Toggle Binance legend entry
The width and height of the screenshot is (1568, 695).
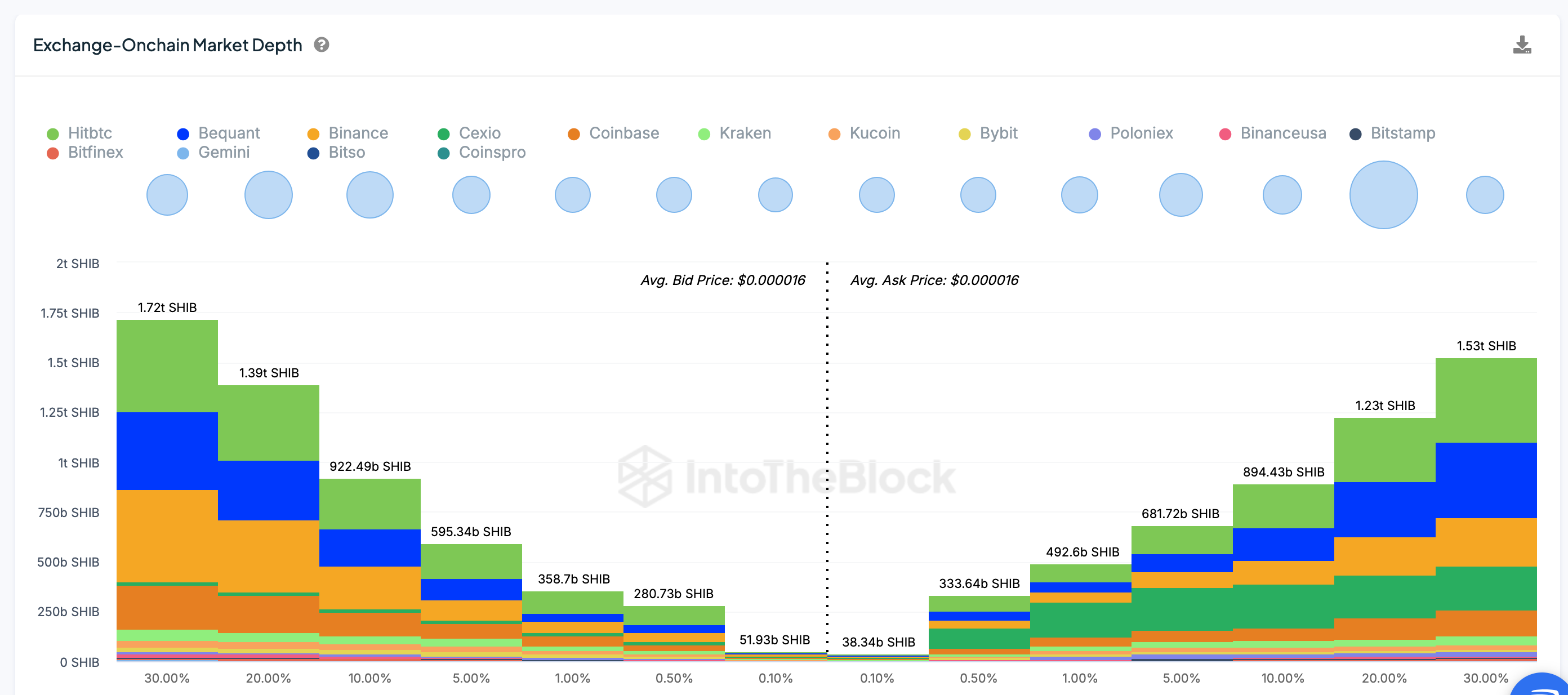(348, 133)
